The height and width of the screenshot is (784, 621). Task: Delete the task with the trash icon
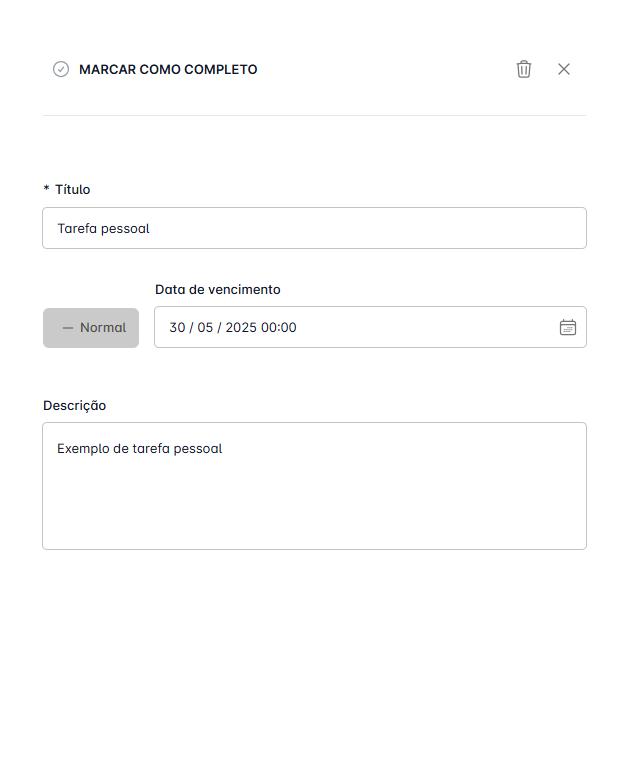point(524,69)
